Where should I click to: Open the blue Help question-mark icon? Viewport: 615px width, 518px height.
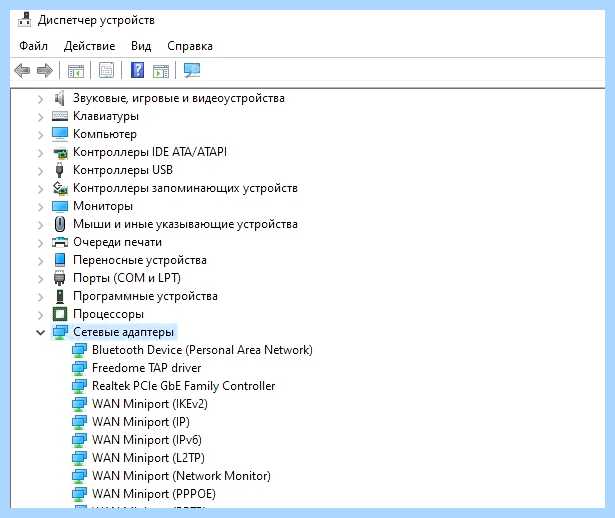(x=137, y=70)
